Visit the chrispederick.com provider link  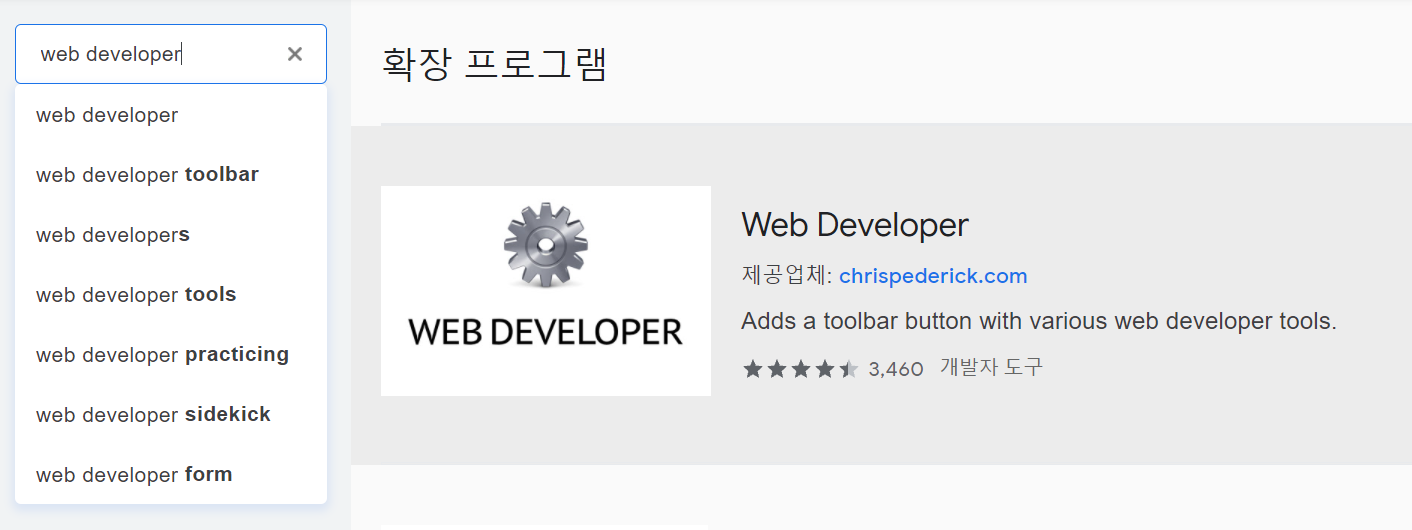(933, 276)
